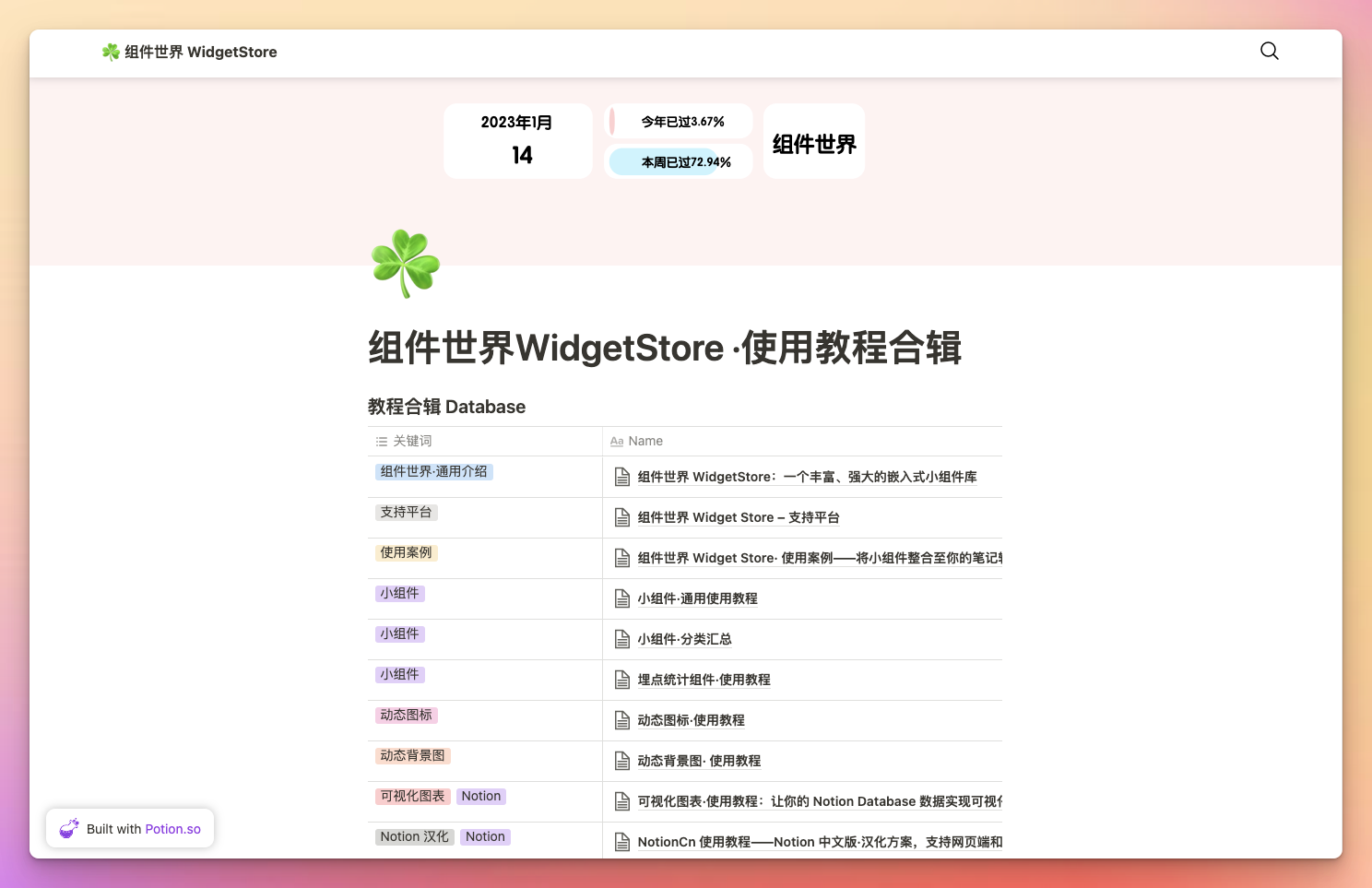This screenshot has width=1372, height=888.
Task: Click the document icon next to 动态图标·使用教程
Action: [x=621, y=720]
